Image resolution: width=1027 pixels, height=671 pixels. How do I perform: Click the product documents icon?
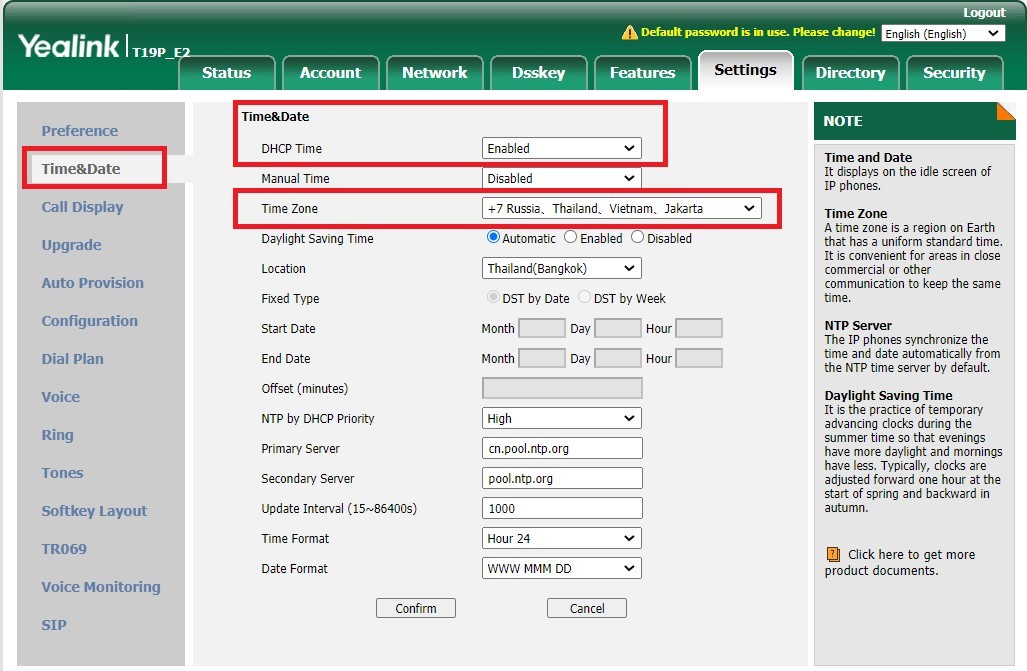[833, 554]
